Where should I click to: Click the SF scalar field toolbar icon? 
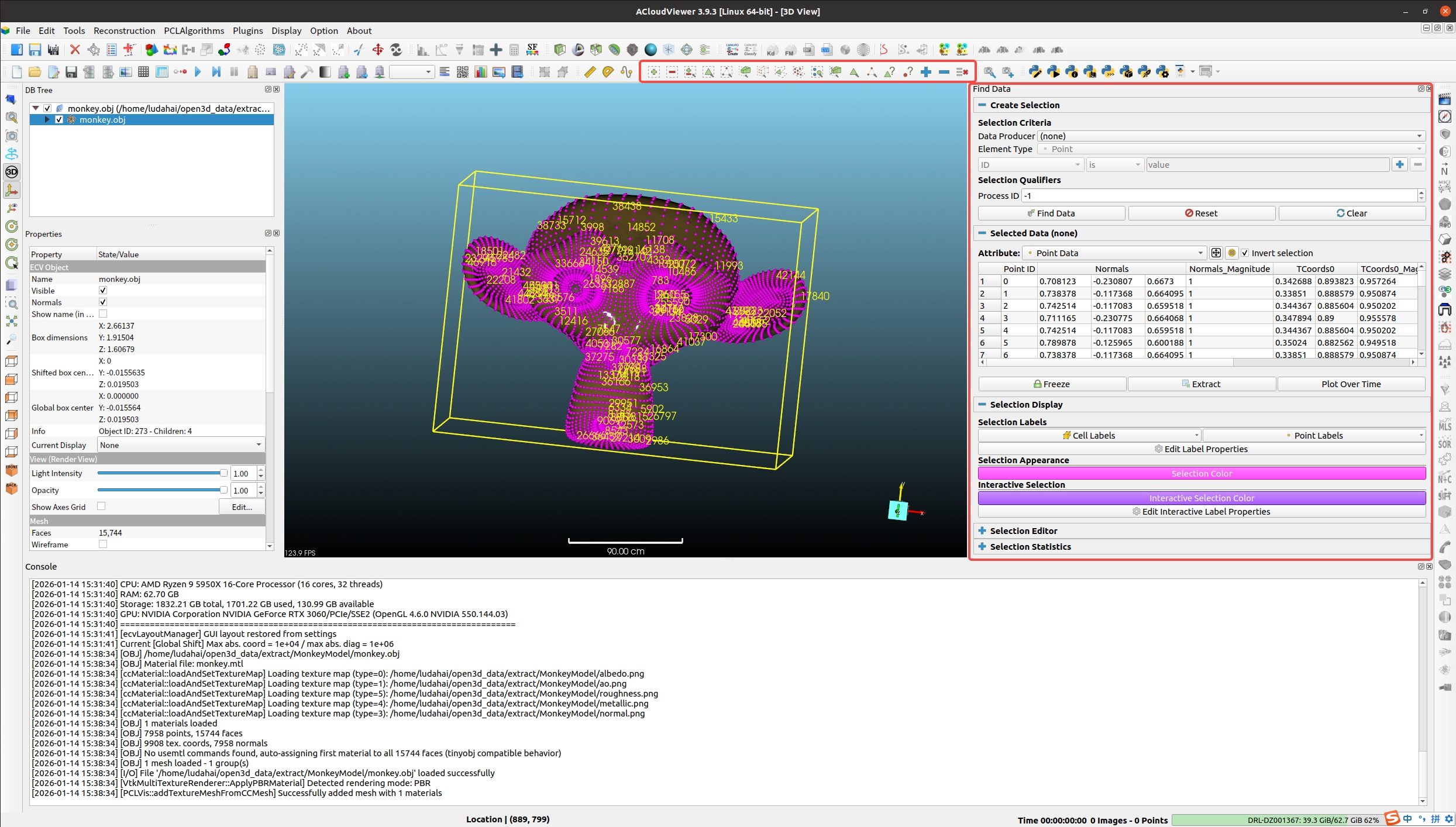tap(532, 50)
